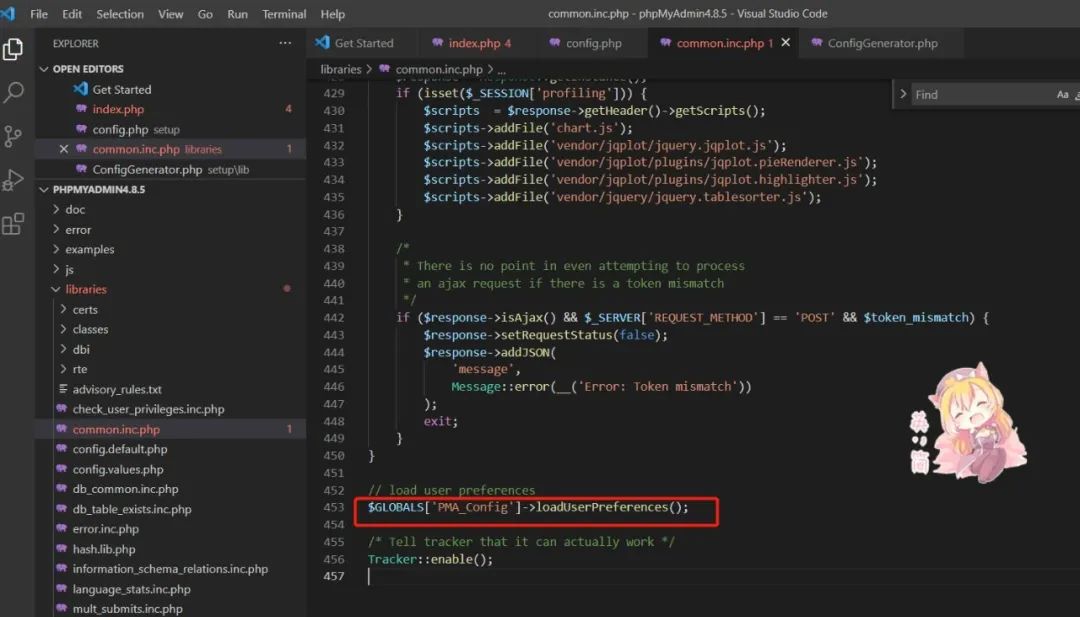This screenshot has height=617, width=1080.
Task: Open the Go menu
Action: (x=205, y=14)
